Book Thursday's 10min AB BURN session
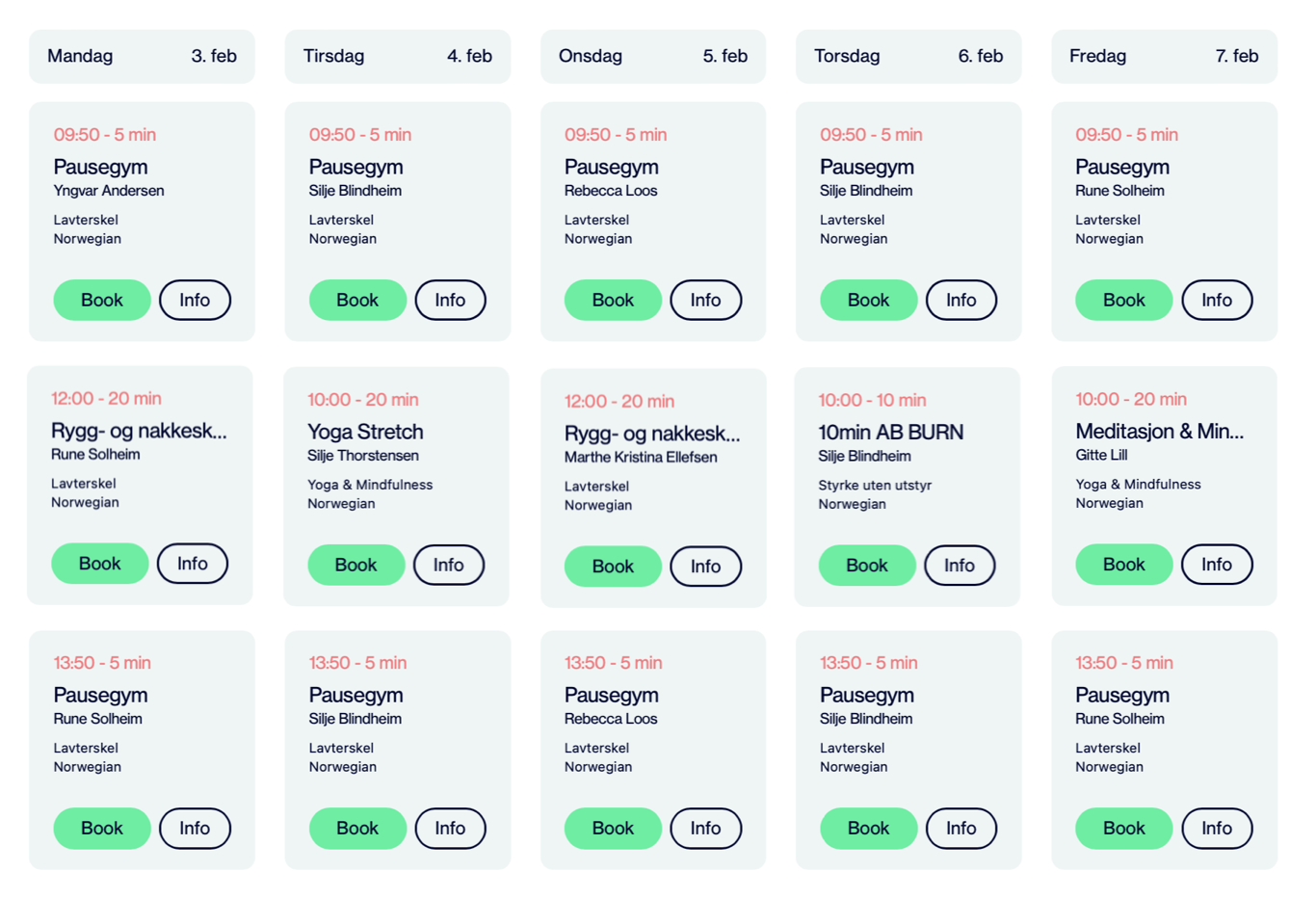The image size is (1316, 898). 866,566
